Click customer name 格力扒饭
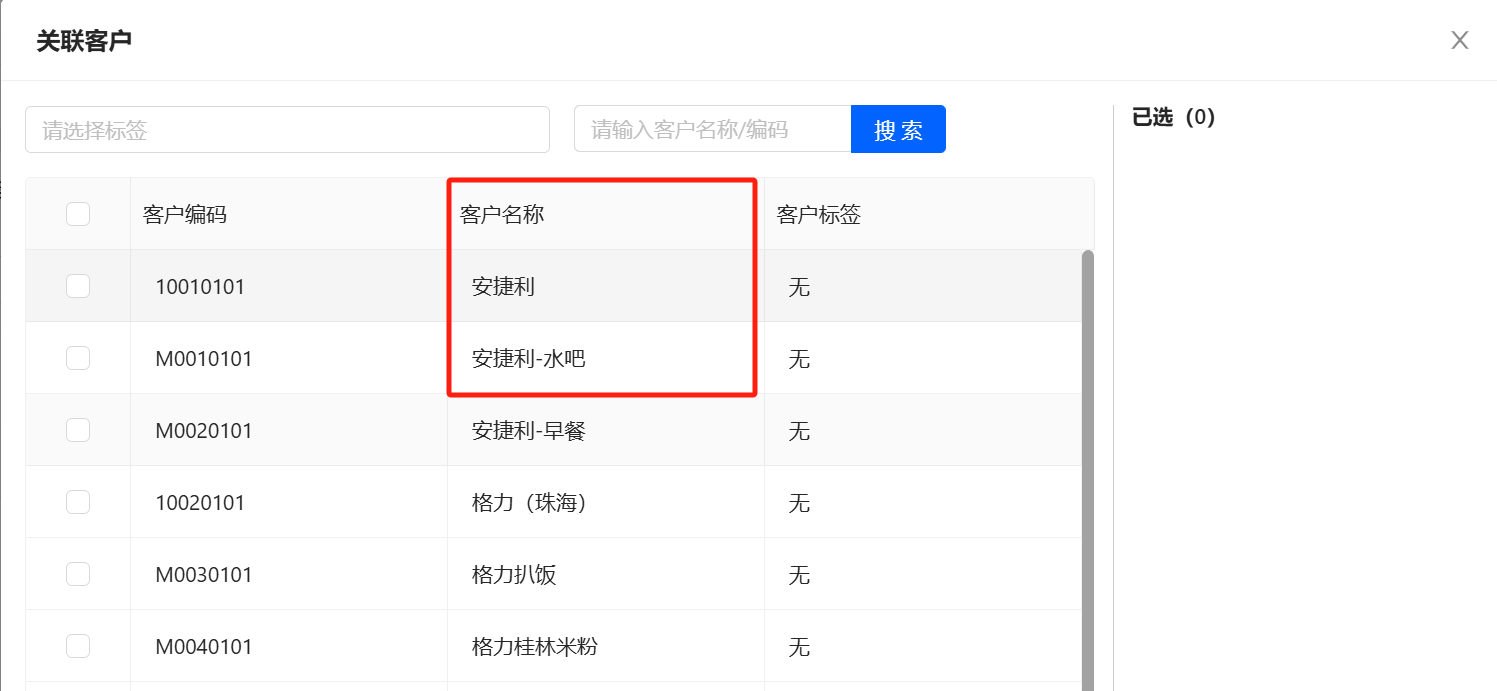The height and width of the screenshot is (691, 1497). 514,575
